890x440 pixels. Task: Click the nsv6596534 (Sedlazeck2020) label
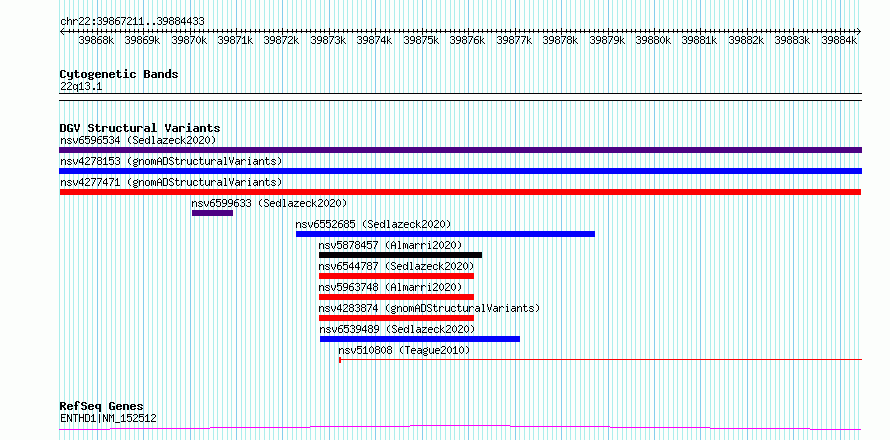pos(138,140)
